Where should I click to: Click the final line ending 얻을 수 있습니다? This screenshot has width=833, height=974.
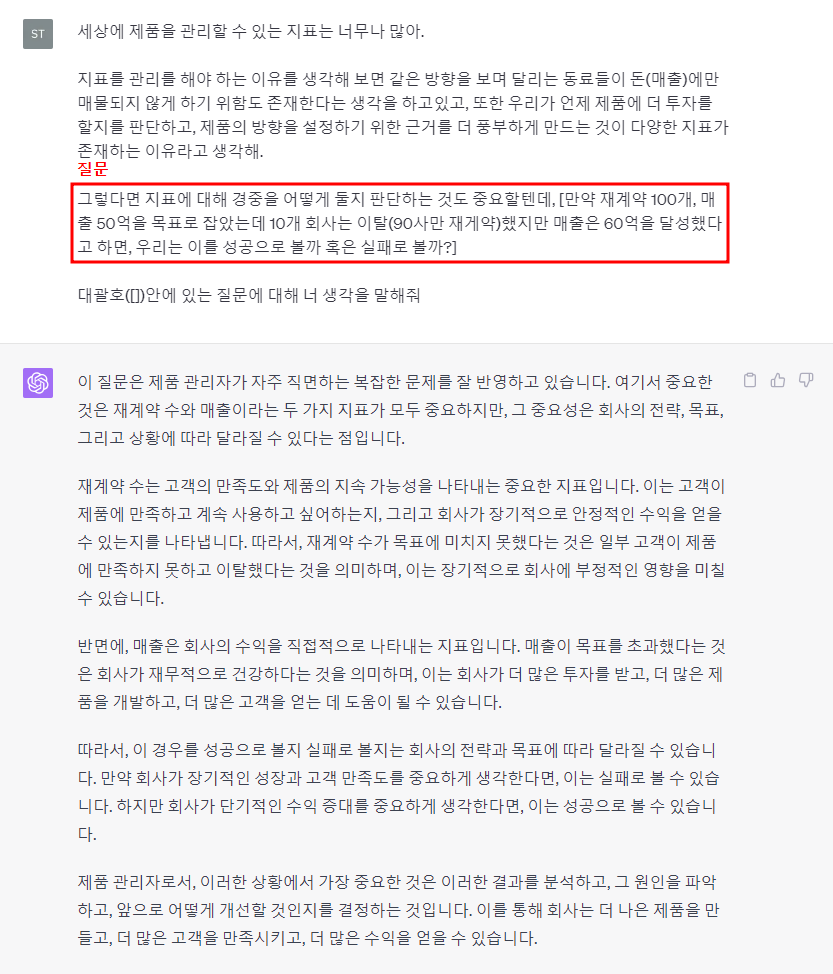307,937
